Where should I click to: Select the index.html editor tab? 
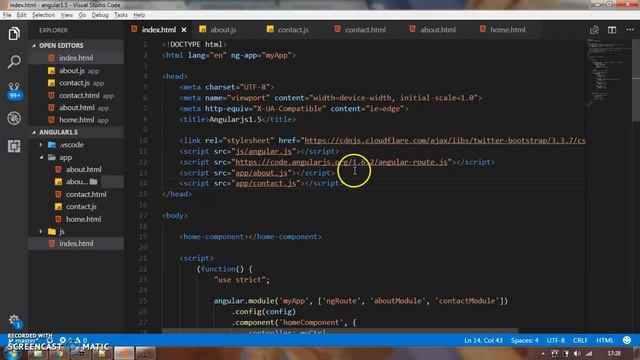pyautogui.click(x=159, y=30)
